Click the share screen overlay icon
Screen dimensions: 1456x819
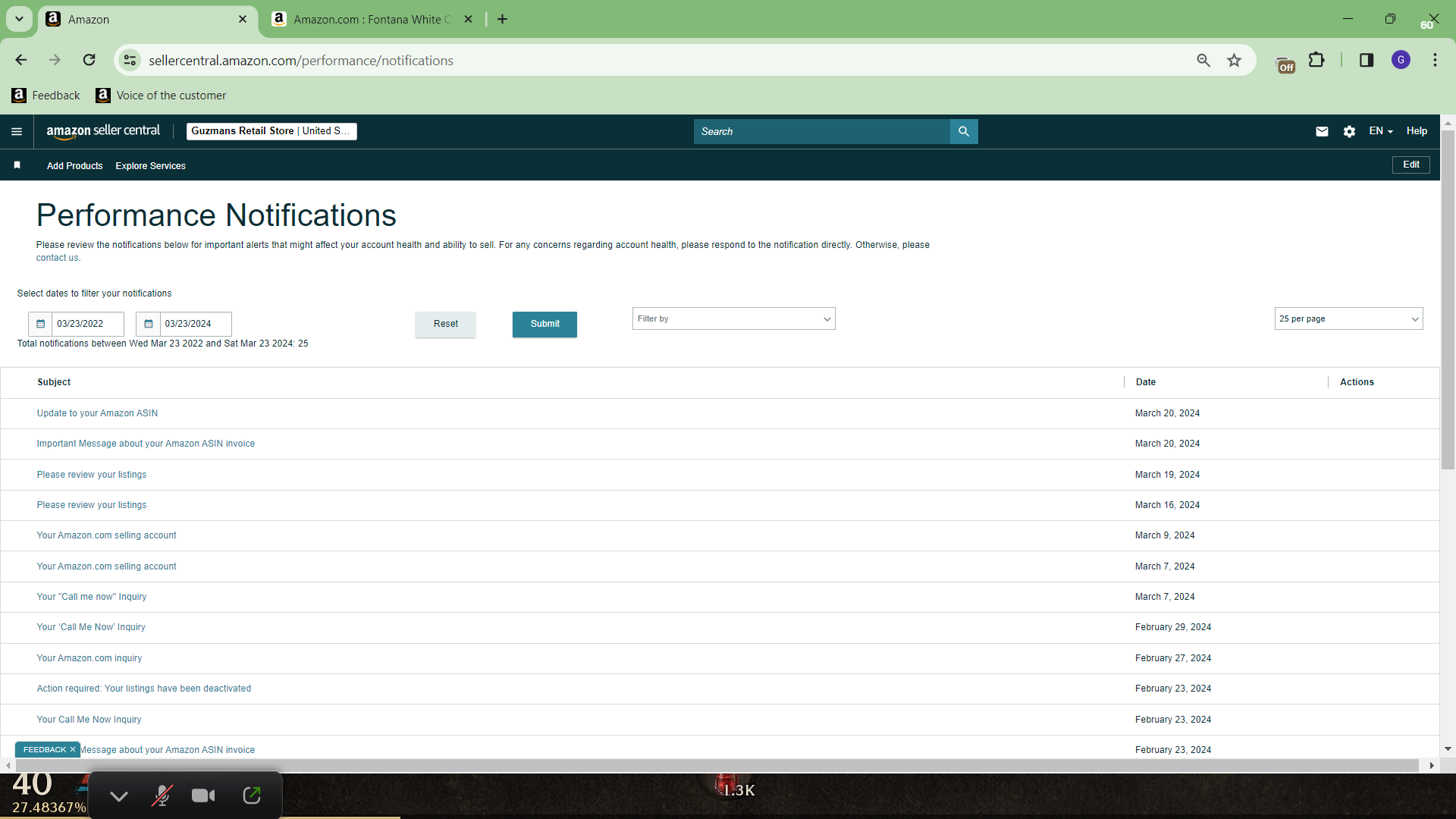click(252, 795)
